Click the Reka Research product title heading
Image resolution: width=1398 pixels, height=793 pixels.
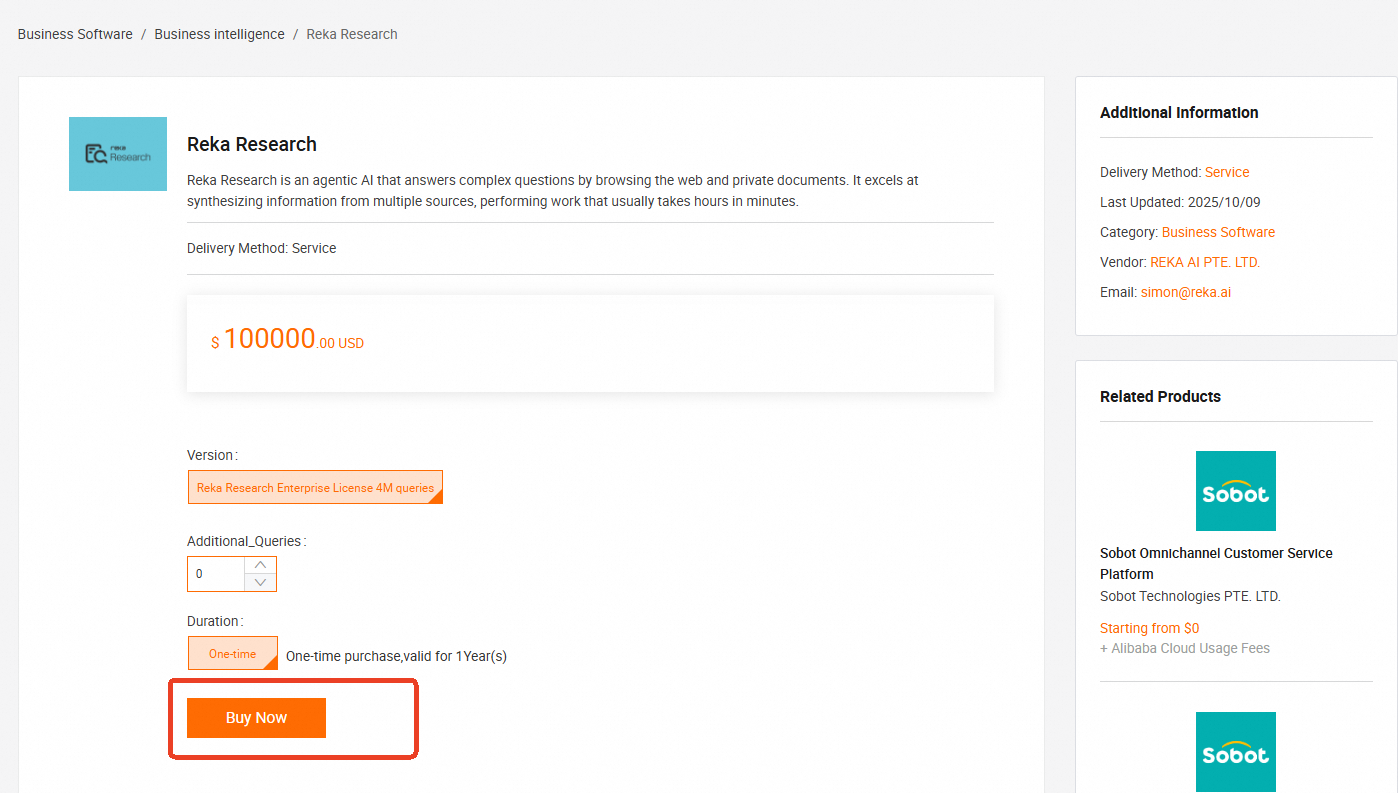(x=252, y=144)
